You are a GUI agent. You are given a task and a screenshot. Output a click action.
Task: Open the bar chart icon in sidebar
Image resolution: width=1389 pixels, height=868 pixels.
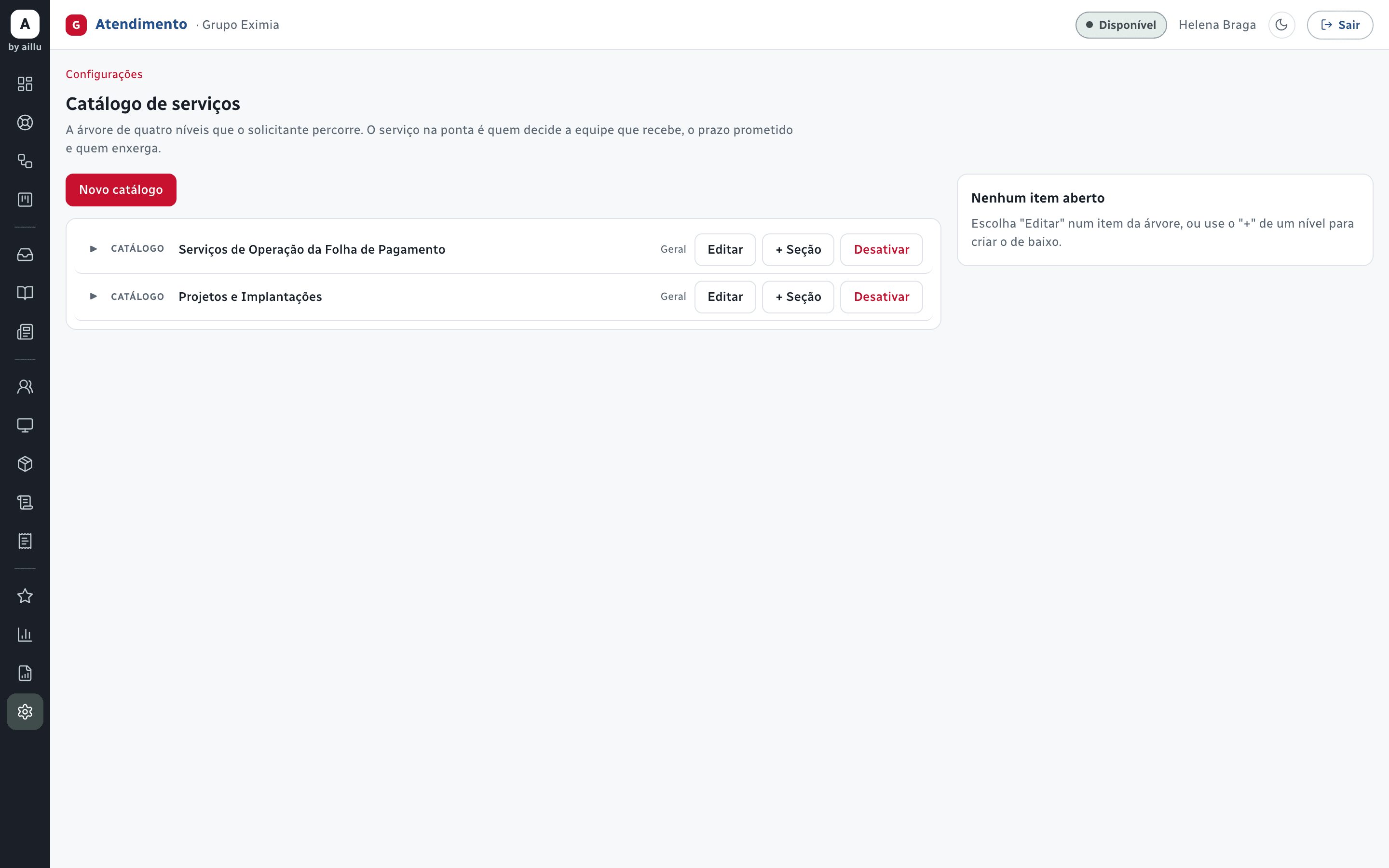[25, 634]
